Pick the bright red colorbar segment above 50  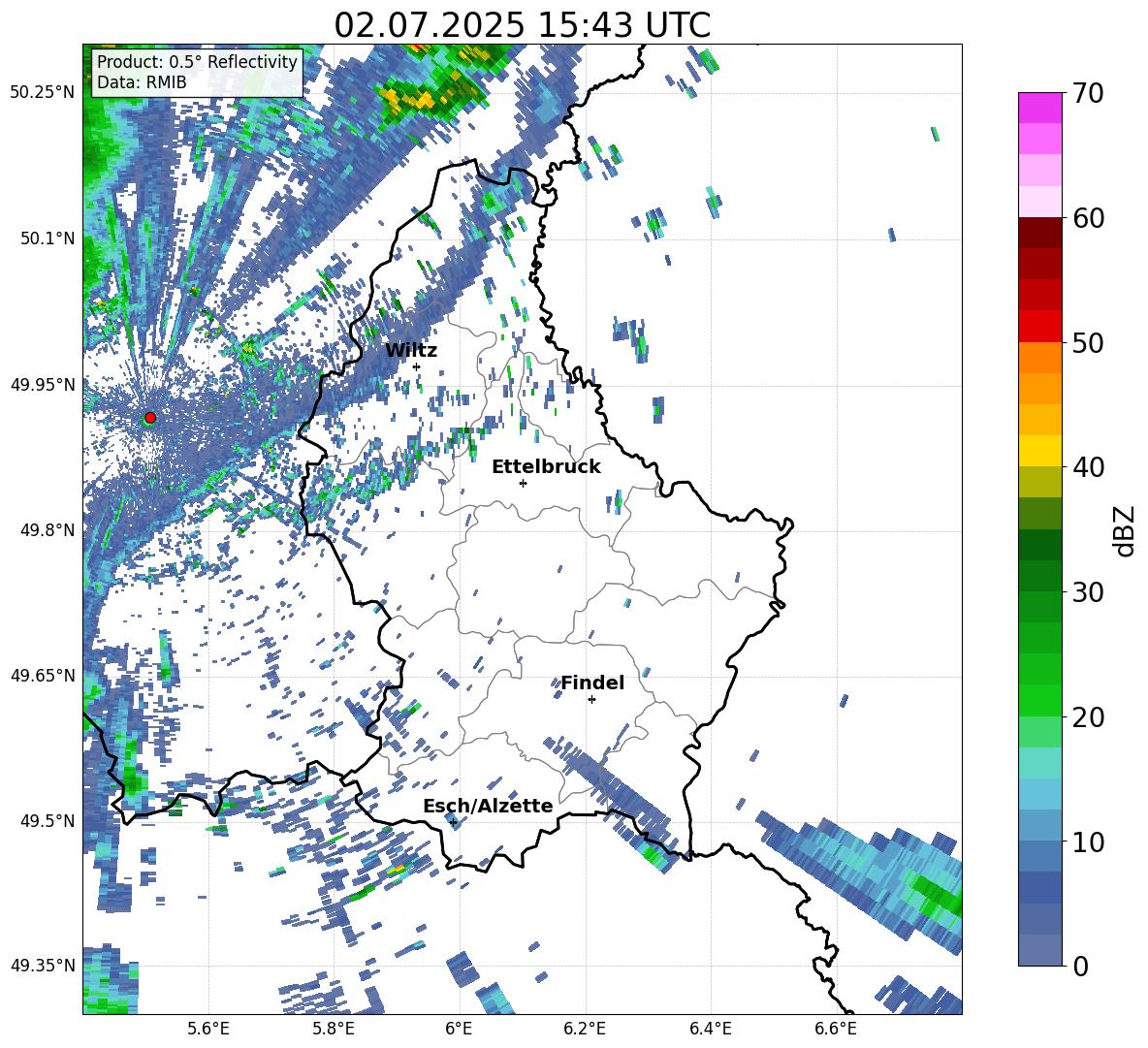1039,327
